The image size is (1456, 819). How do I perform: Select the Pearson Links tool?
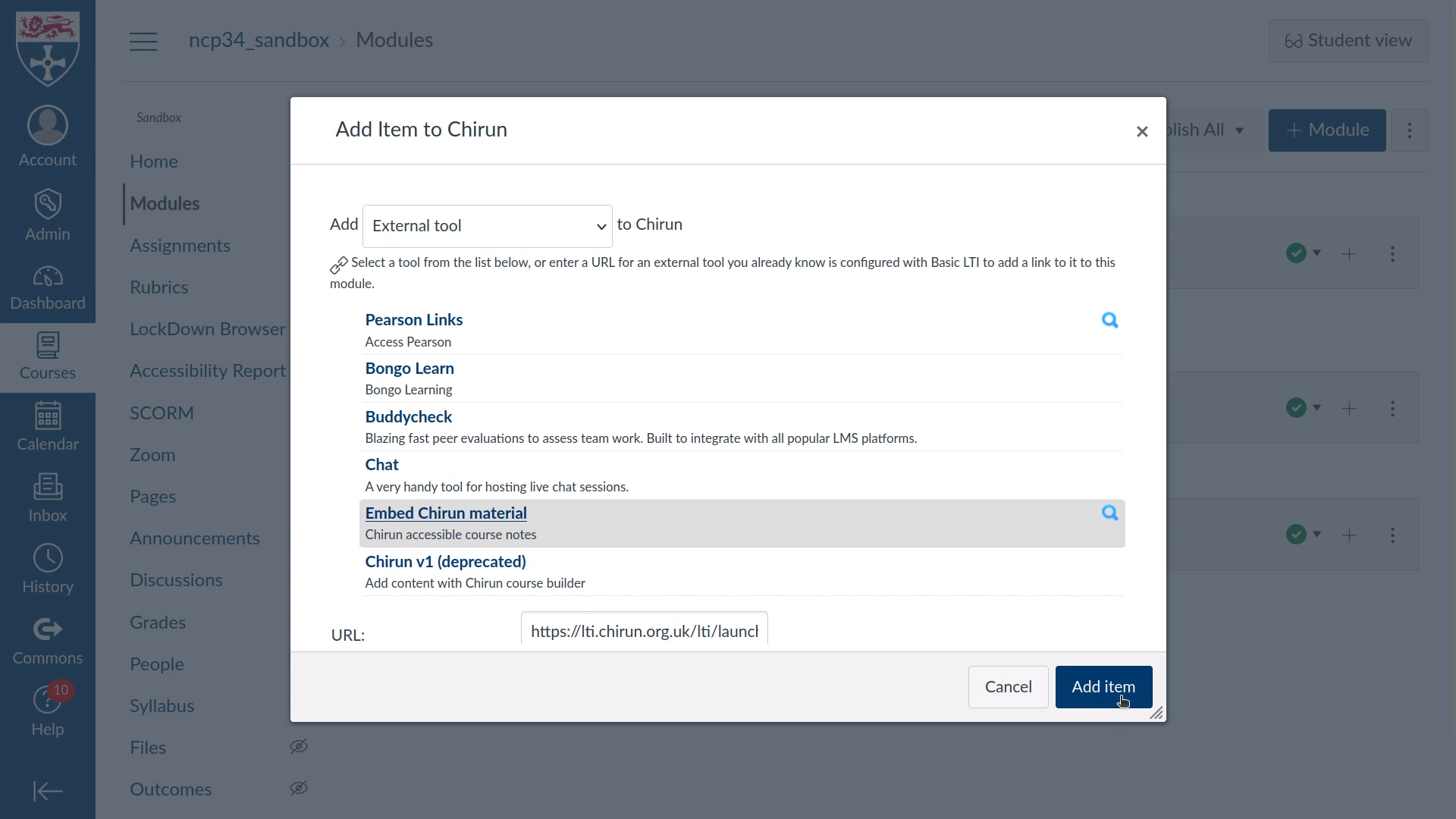[413, 320]
